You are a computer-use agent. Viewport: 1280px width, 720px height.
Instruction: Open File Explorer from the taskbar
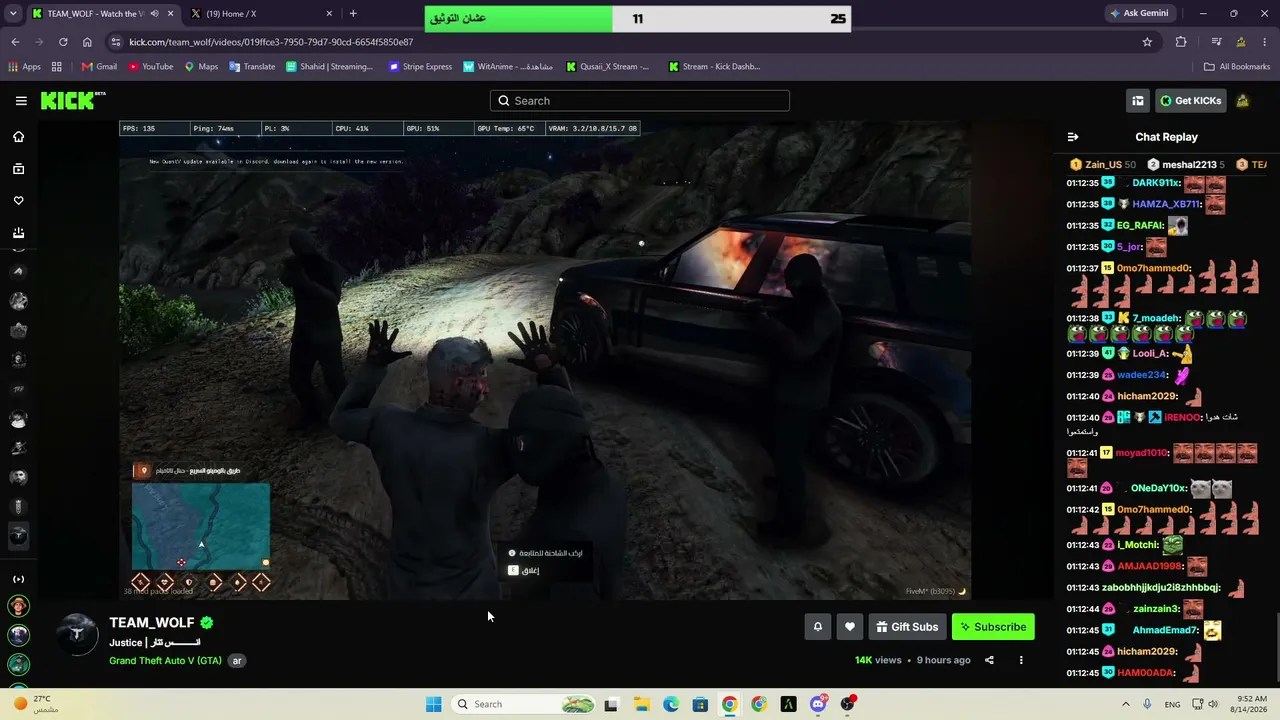641,704
